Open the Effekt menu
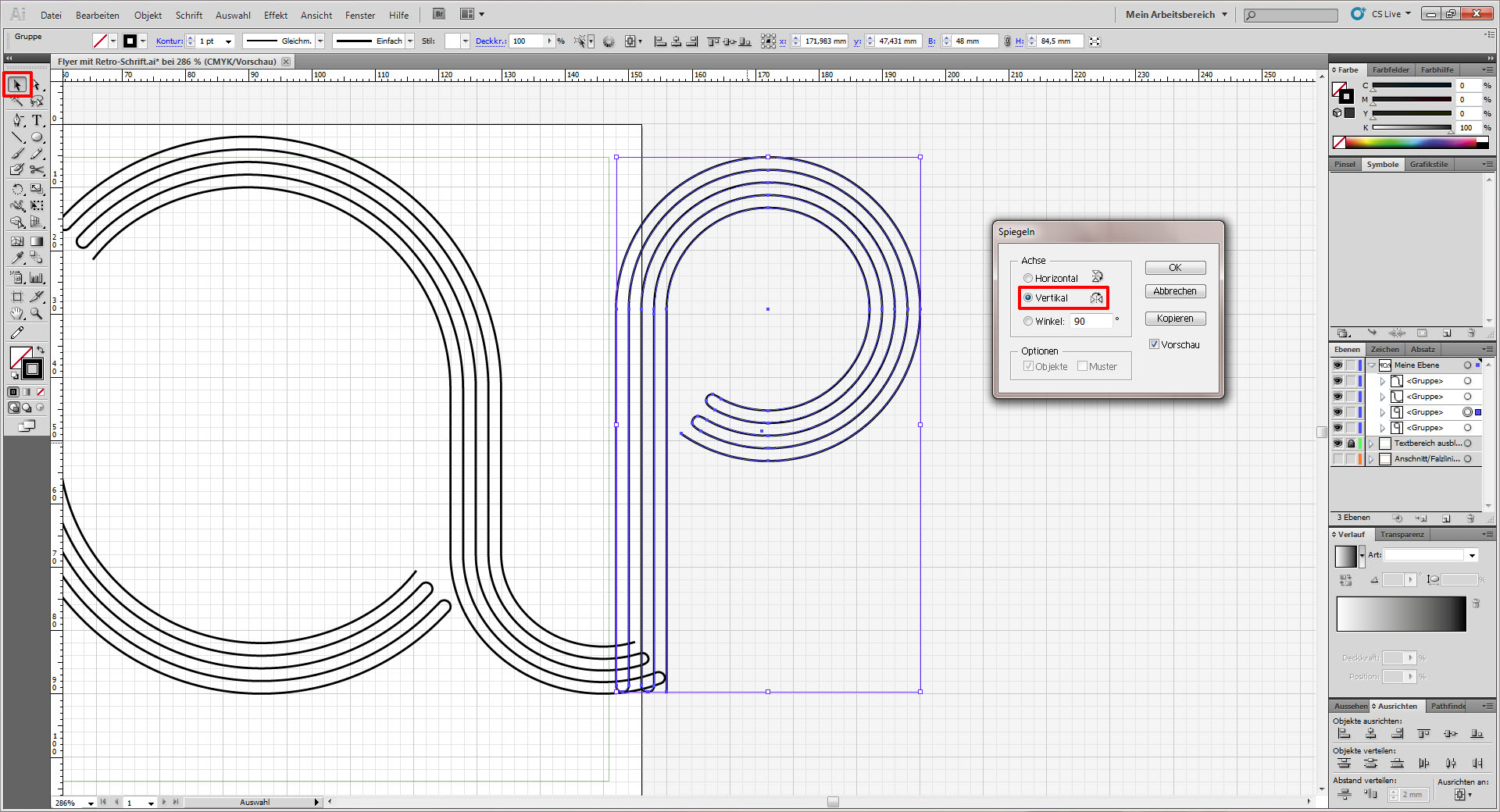This screenshot has width=1500, height=812. click(x=275, y=16)
